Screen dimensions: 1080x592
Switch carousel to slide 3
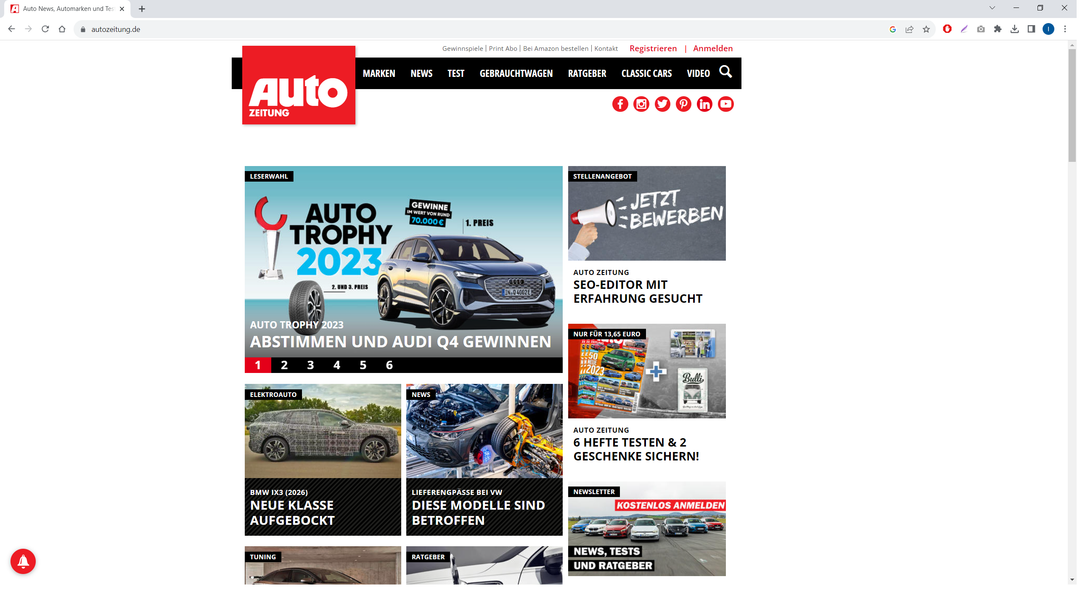311,366
